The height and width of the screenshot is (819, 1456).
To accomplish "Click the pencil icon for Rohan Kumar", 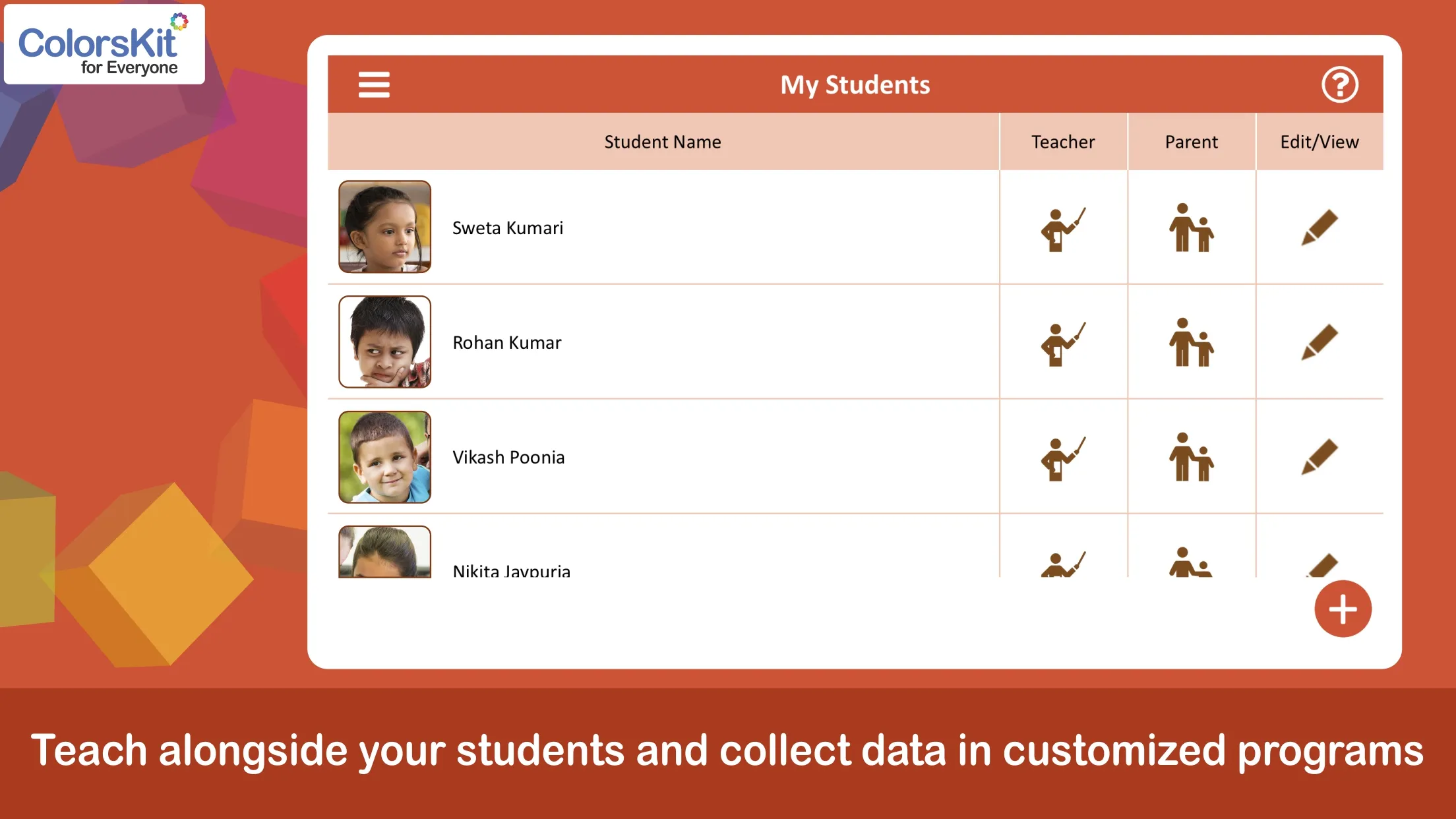I will point(1319,343).
